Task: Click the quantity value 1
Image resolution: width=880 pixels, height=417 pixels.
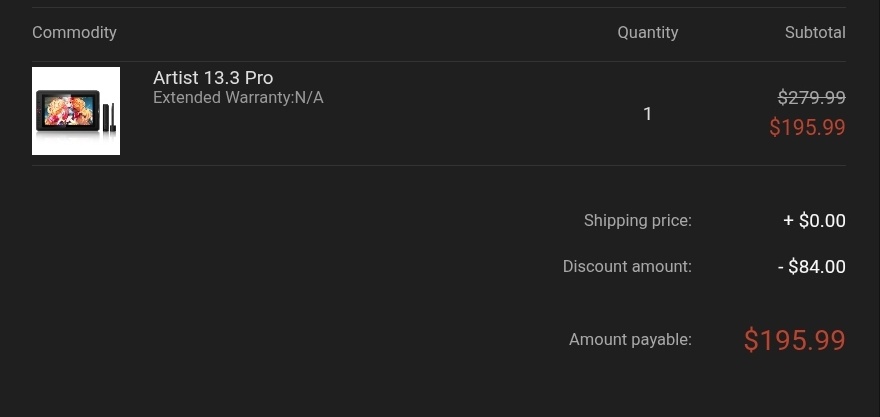Action: pos(648,114)
